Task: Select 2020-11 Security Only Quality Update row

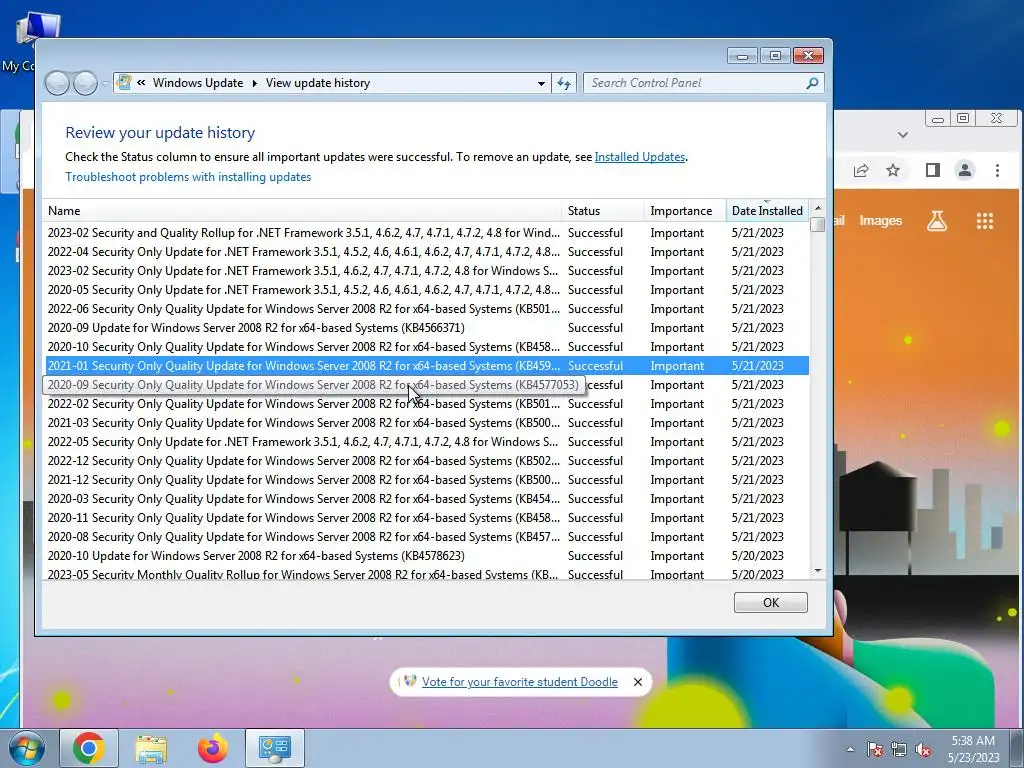Action: [x=427, y=518]
